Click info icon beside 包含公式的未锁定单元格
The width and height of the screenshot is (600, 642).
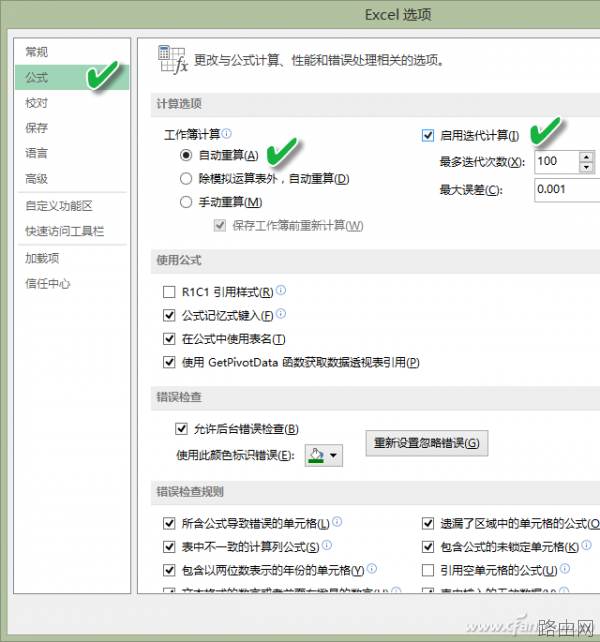coord(586,545)
